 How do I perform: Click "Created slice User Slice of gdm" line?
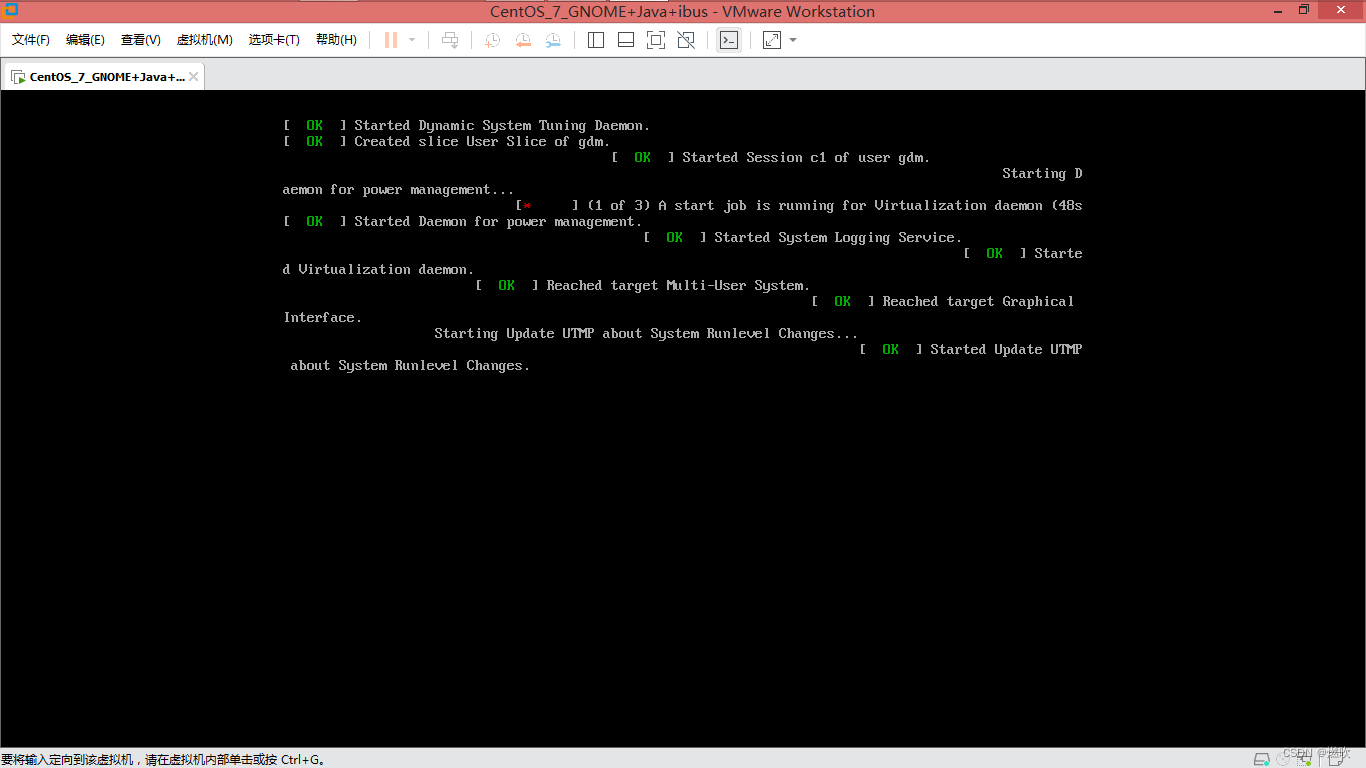tap(447, 142)
